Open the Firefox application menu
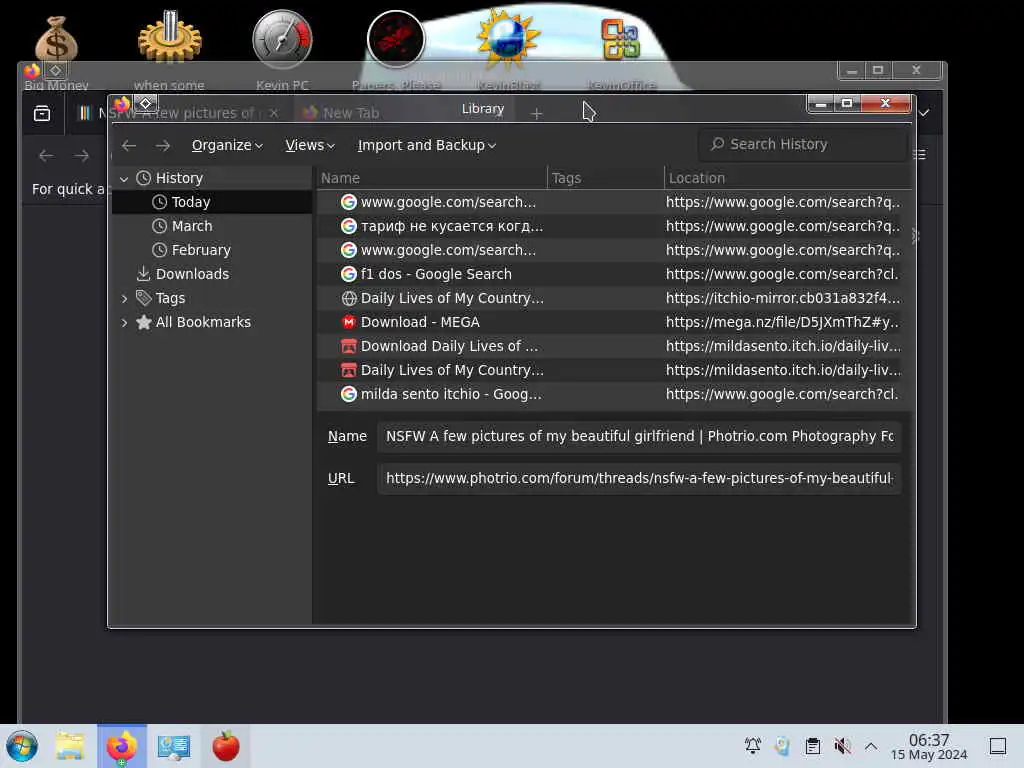 921,155
